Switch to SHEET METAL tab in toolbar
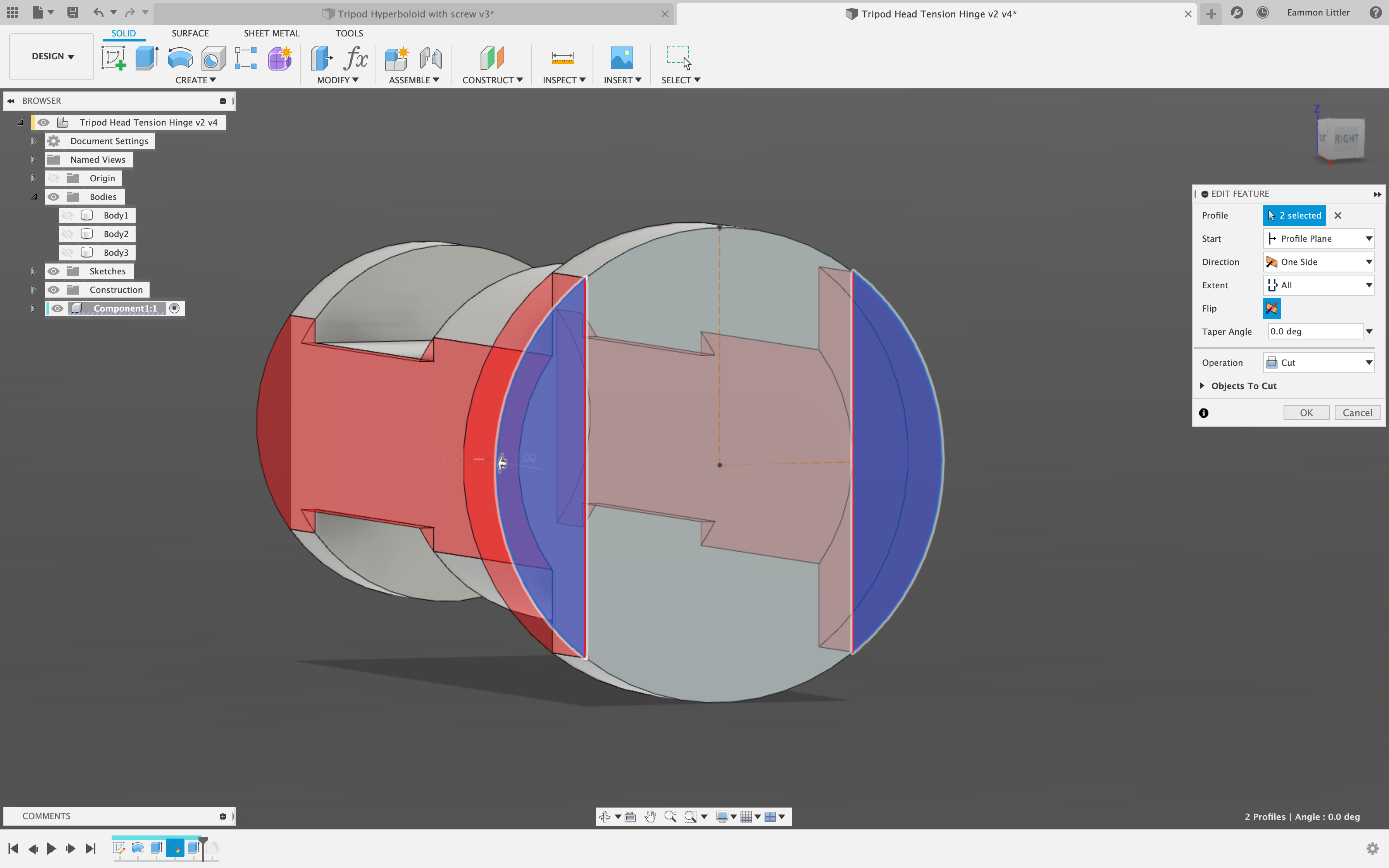Image resolution: width=1389 pixels, height=868 pixels. point(271,33)
